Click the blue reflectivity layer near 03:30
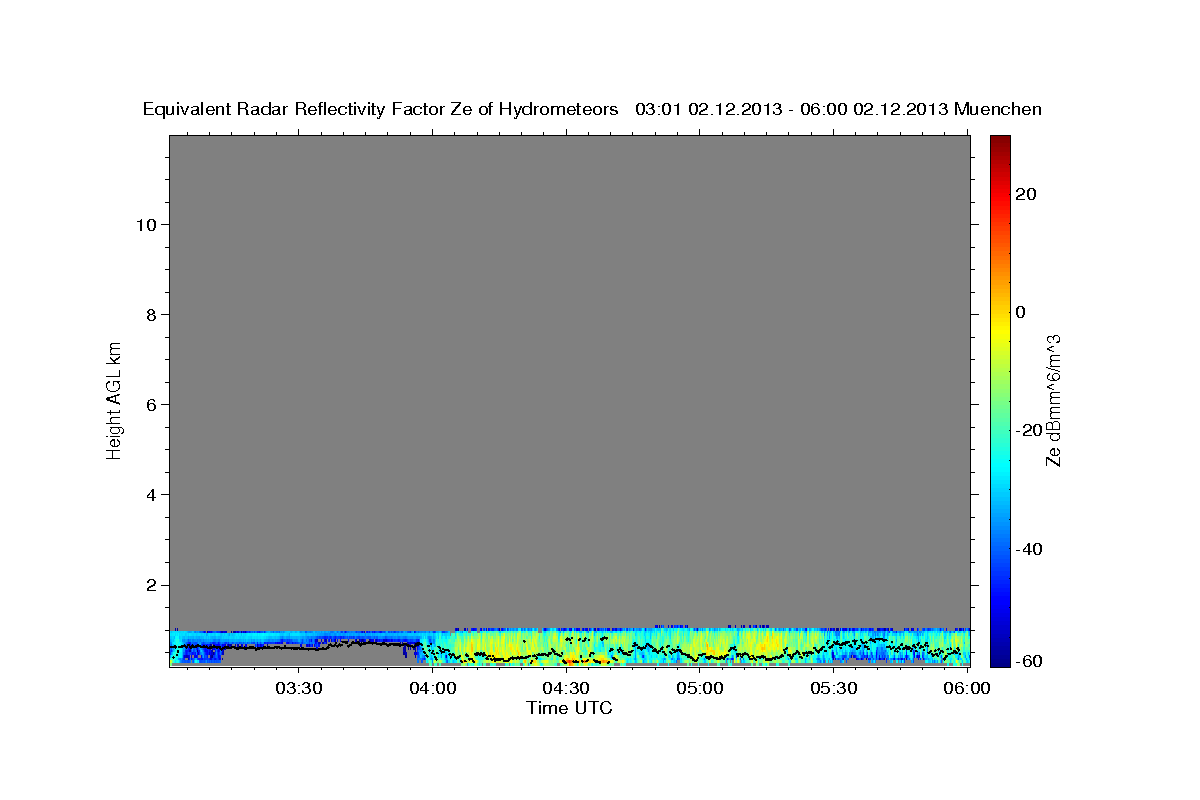The height and width of the screenshot is (800, 1200). (x=300, y=638)
